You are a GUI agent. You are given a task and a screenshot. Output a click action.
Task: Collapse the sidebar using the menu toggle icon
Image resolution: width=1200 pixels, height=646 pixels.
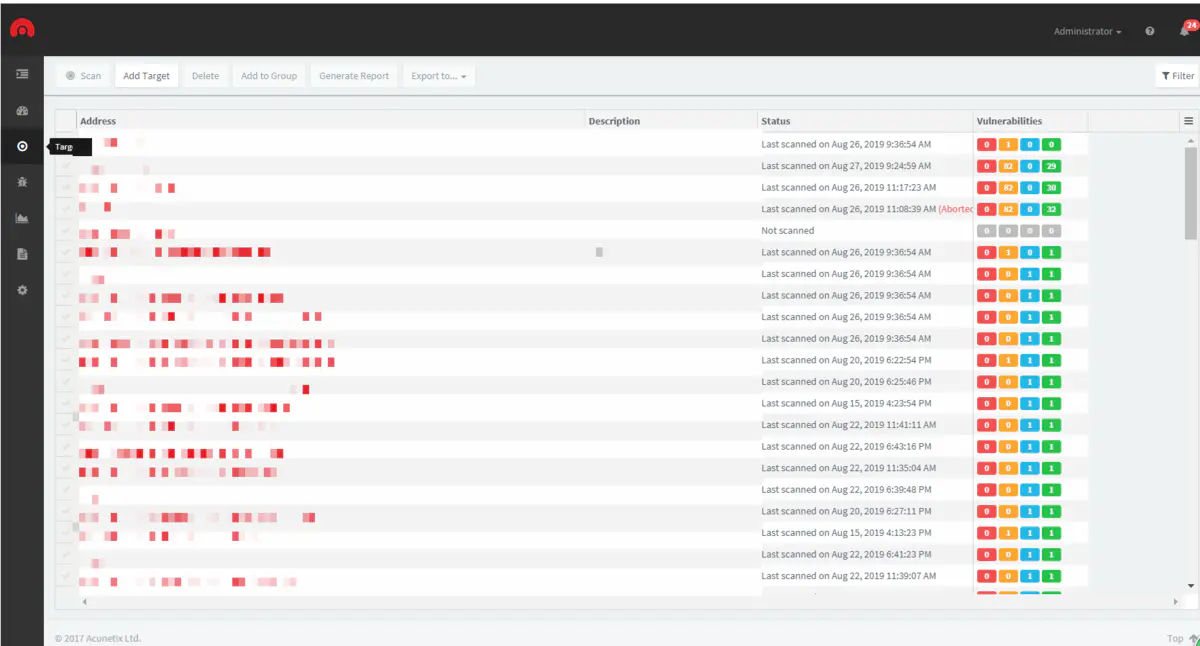pyautogui.click(x=22, y=74)
